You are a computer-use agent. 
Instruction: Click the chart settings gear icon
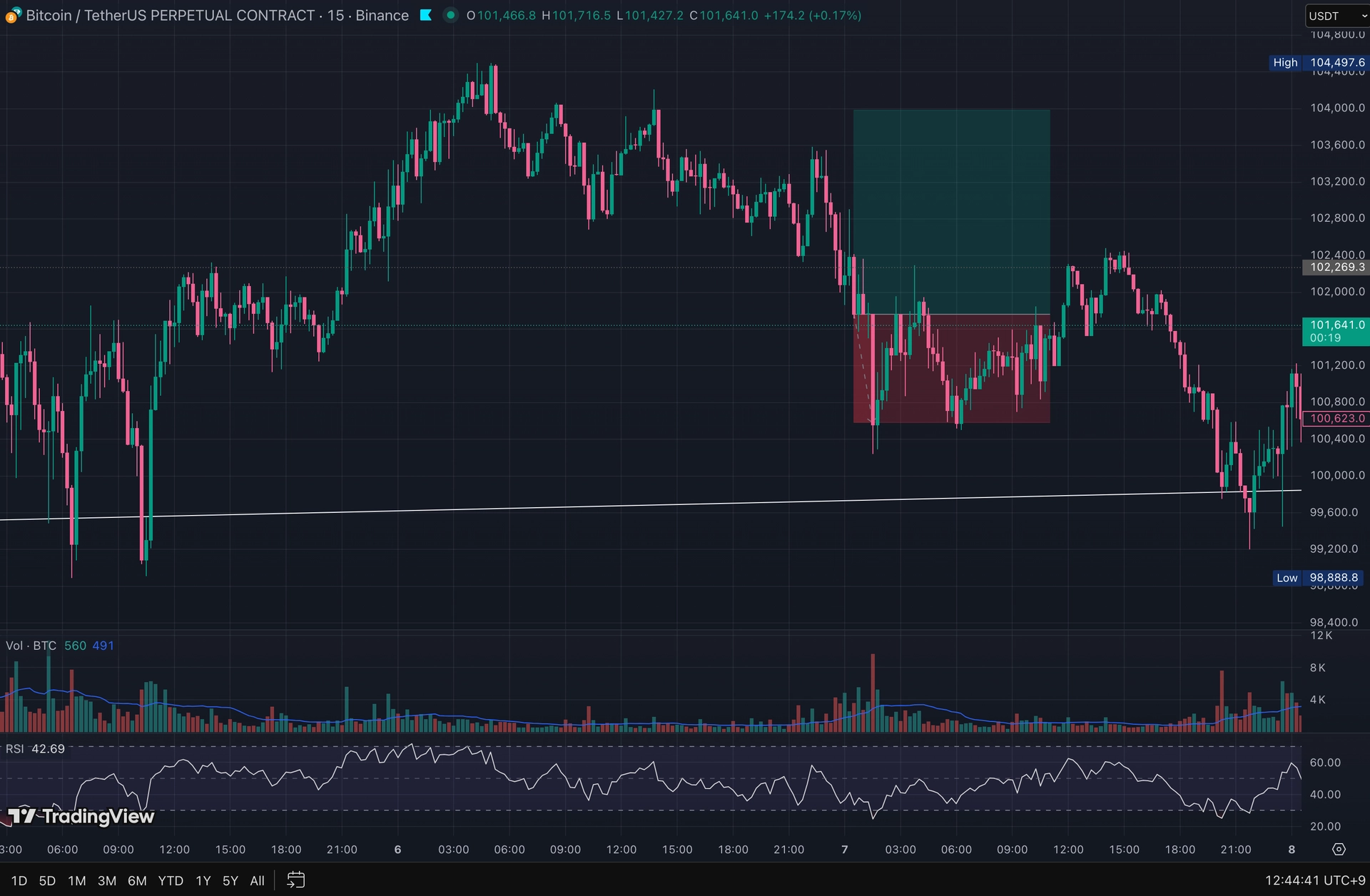1339,849
